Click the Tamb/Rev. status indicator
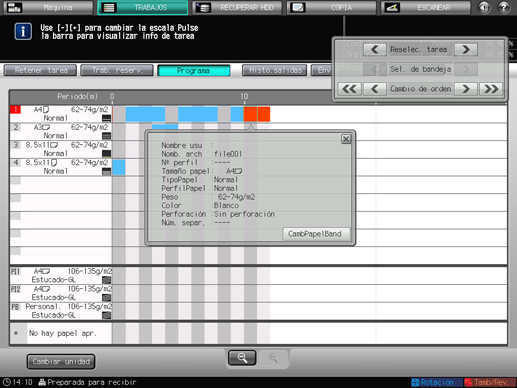 (490, 382)
